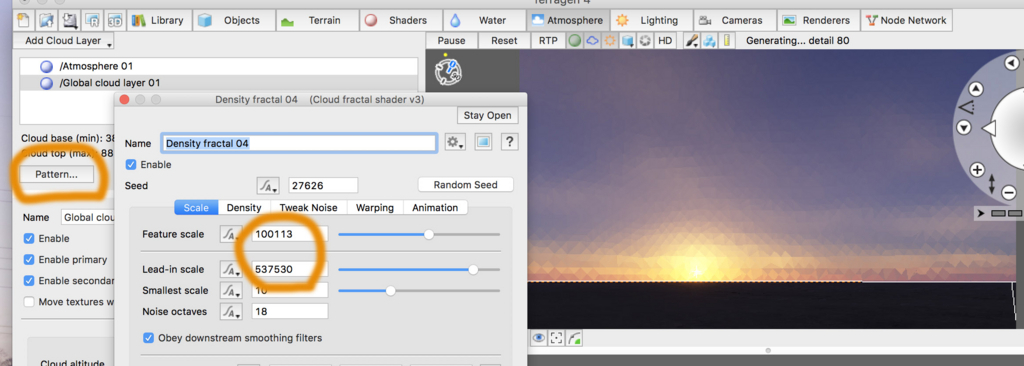Click the blue clustered objects icon
The height and width of the screenshot is (366, 1024).
[x=710, y=41]
